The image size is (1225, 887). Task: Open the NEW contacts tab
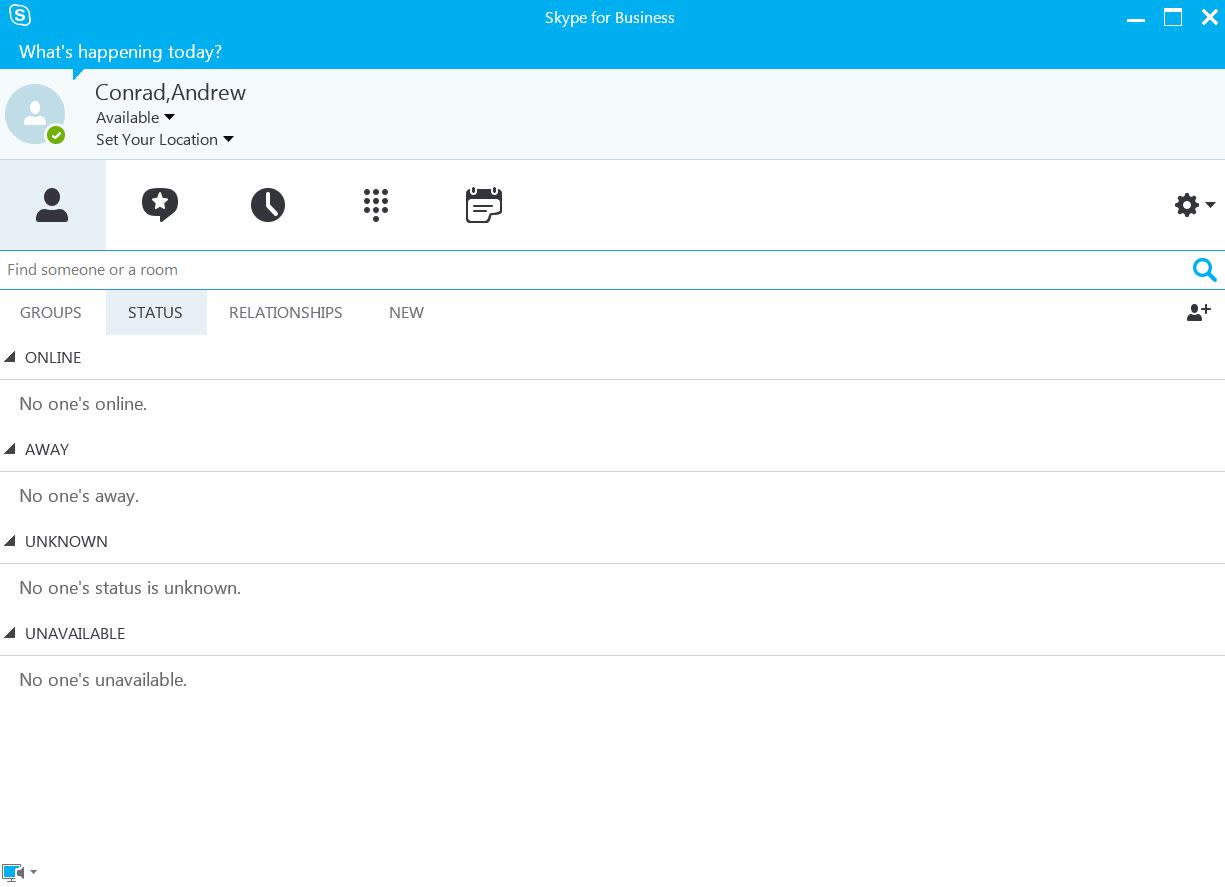pyautogui.click(x=406, y=312)
